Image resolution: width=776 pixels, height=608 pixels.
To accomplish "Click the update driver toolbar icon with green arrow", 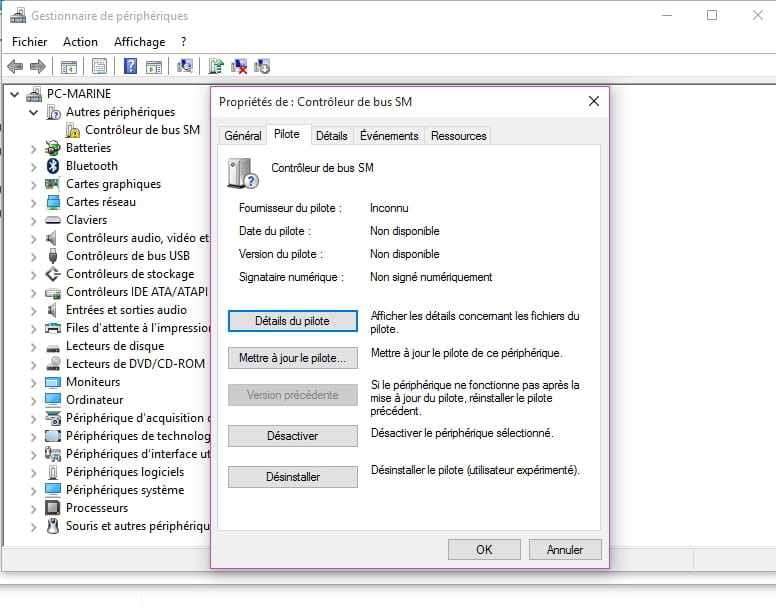I will click(215, 67).
